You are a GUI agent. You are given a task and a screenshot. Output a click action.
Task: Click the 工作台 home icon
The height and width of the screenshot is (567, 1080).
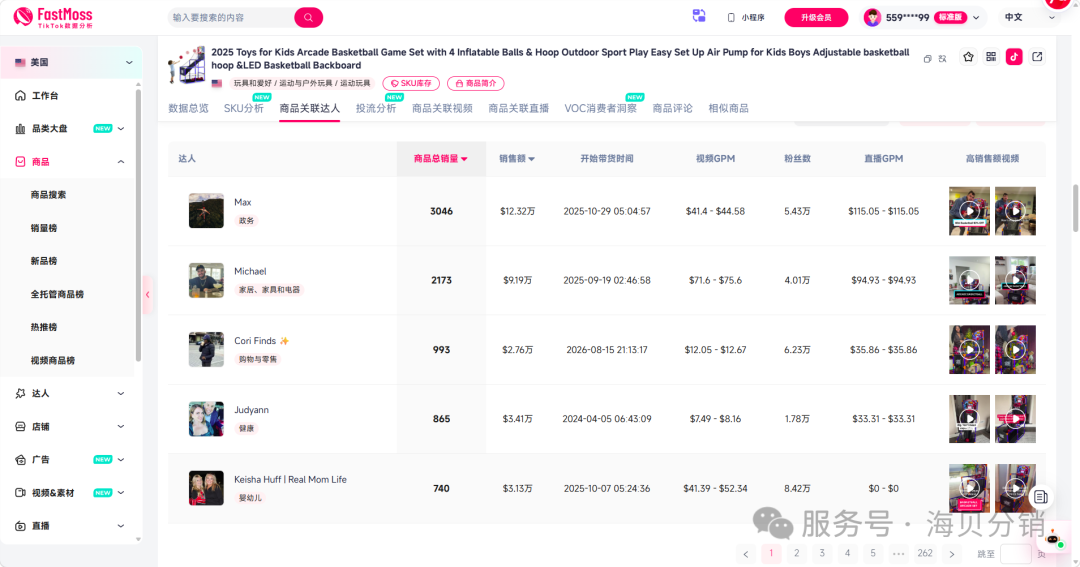coord(20,96)
